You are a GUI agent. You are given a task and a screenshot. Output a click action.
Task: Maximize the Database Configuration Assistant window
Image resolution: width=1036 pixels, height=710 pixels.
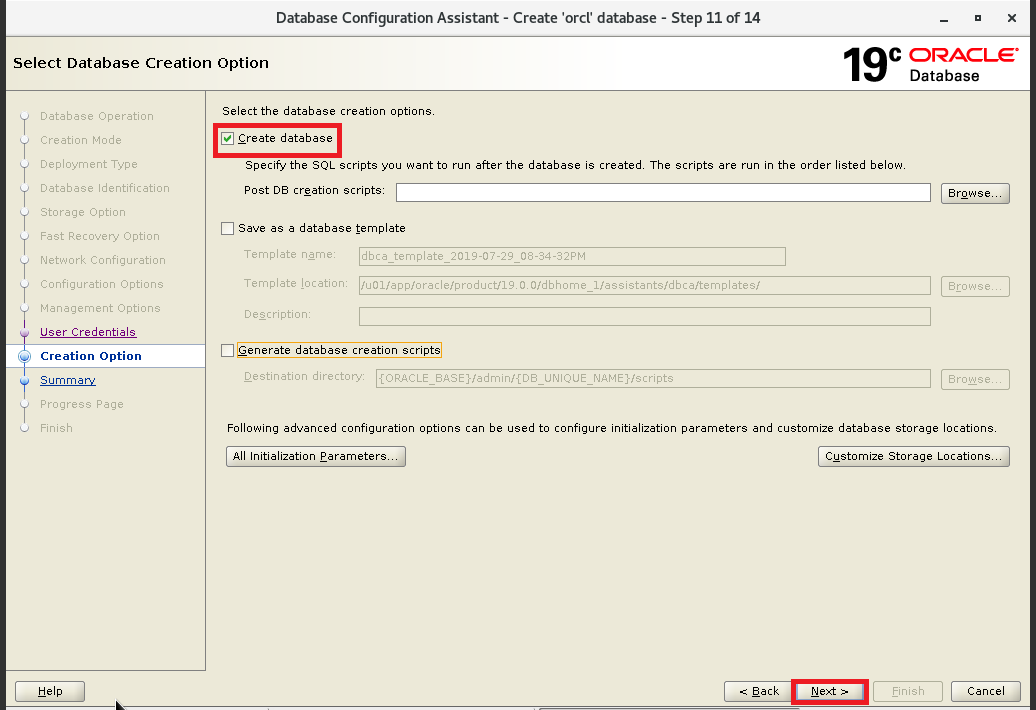(x=978, y=18)
